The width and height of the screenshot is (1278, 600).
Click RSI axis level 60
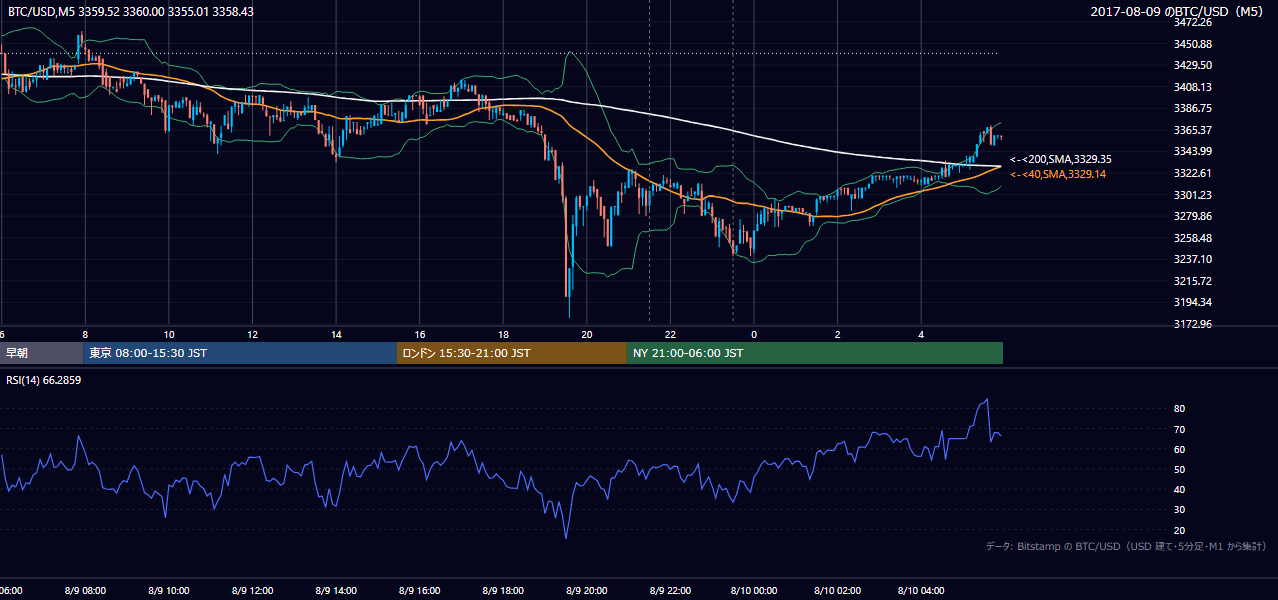1180,449
